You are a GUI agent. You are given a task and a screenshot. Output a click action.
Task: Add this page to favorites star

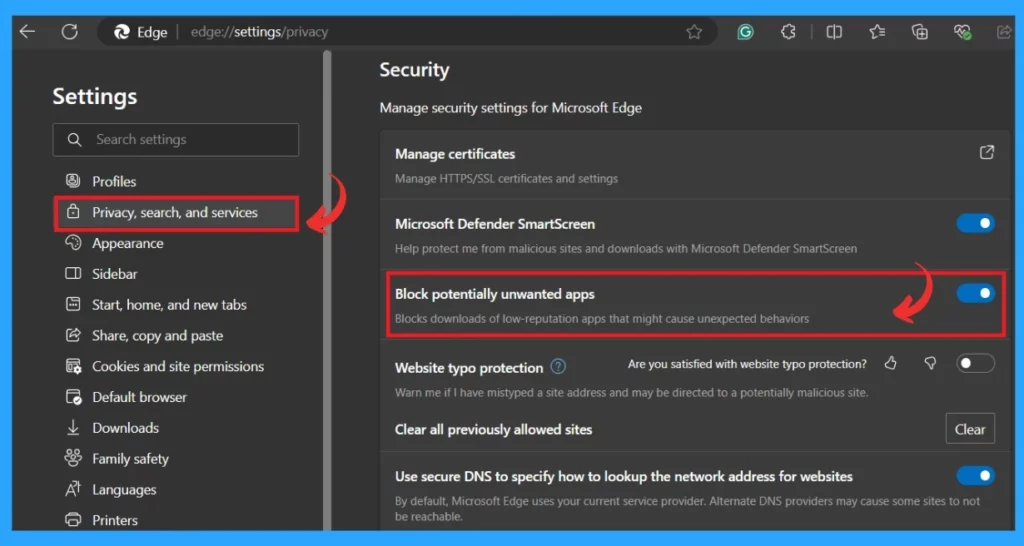click(x=694, y=31)
